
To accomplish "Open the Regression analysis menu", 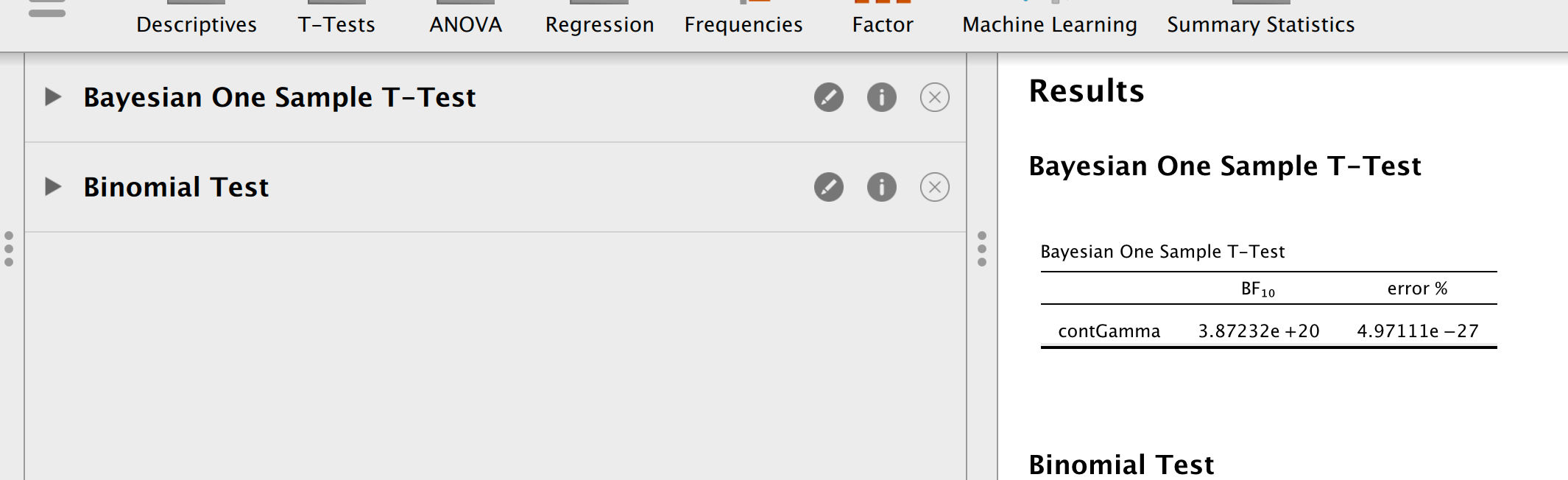I will (600, 24).
